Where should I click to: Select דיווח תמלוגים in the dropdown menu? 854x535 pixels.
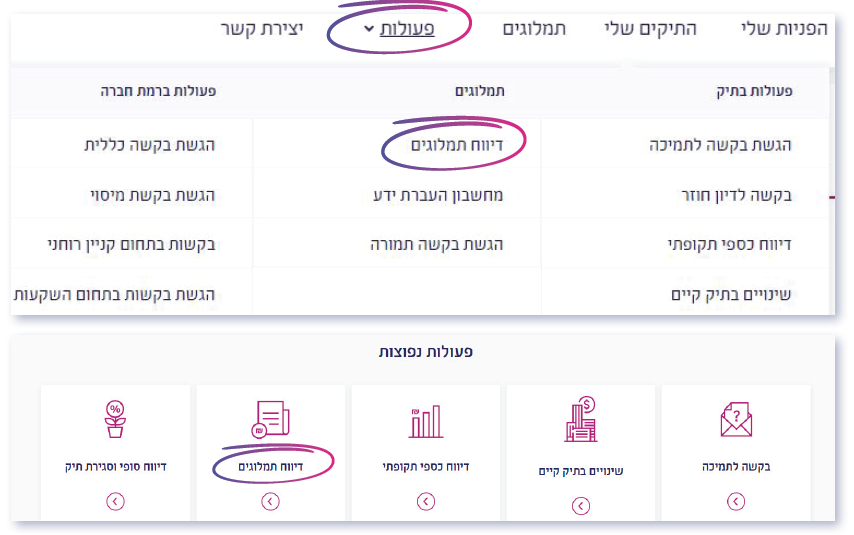tap(457, 145)
